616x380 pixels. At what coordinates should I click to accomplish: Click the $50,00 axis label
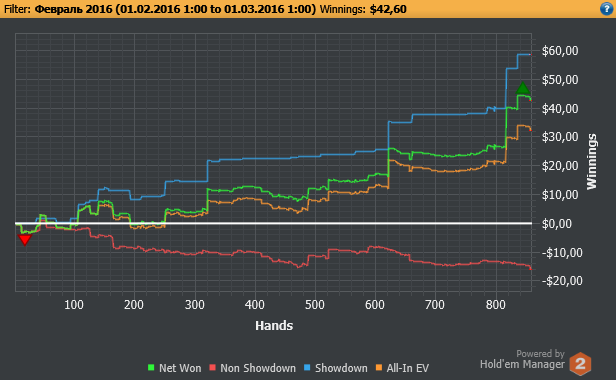coord(560,80)
